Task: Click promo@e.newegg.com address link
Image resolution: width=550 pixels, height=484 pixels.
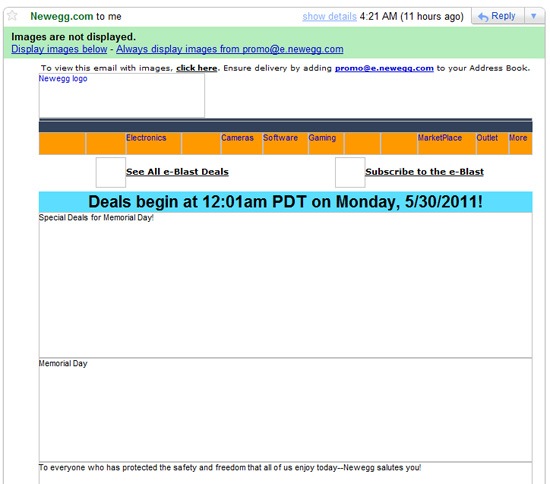Action: click(384, 68)
